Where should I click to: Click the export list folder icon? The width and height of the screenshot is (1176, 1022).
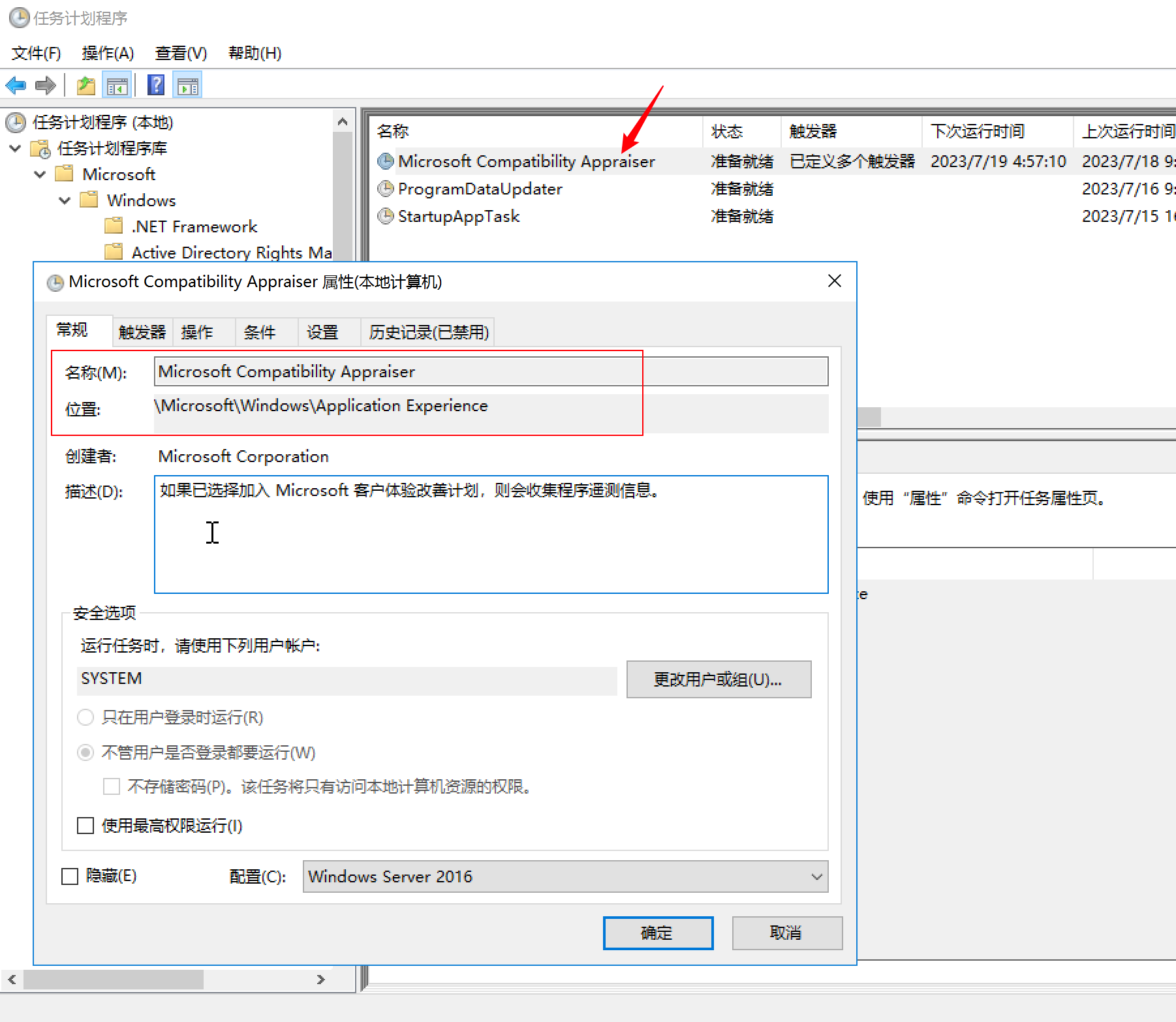point(85,85)
